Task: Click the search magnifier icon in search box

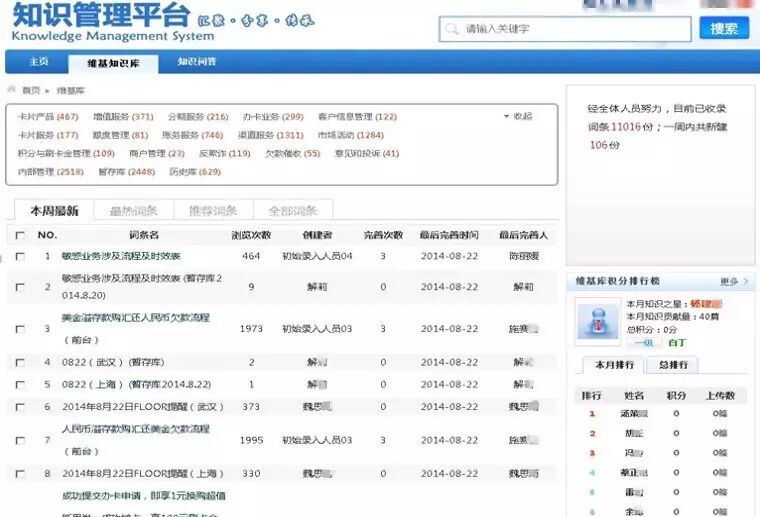Action: pyautogui.click(x=453, y=29)
